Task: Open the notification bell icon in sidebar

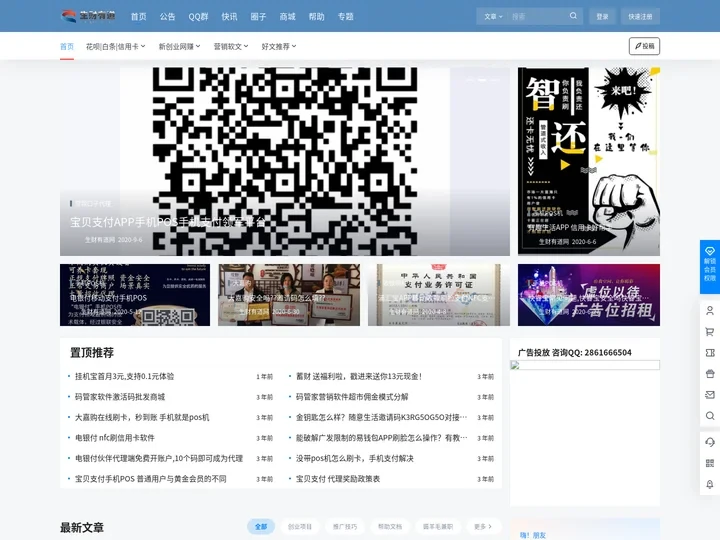Action: point(709,484)
